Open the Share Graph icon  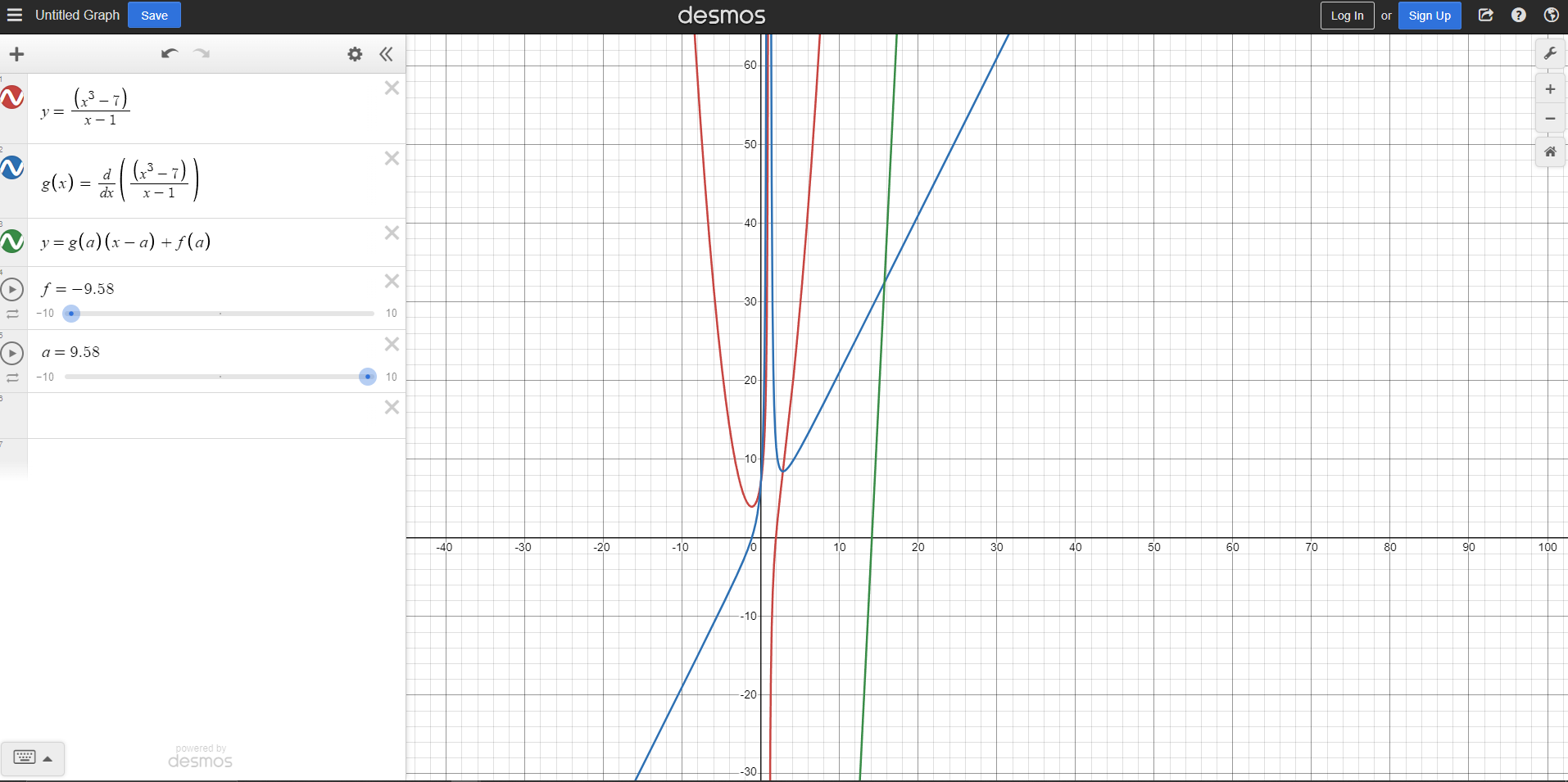click(1485, 16)
